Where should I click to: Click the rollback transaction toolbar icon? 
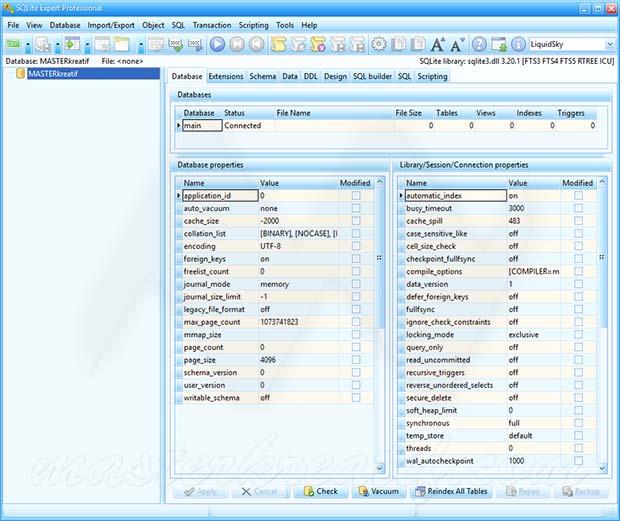pos(195,44)
